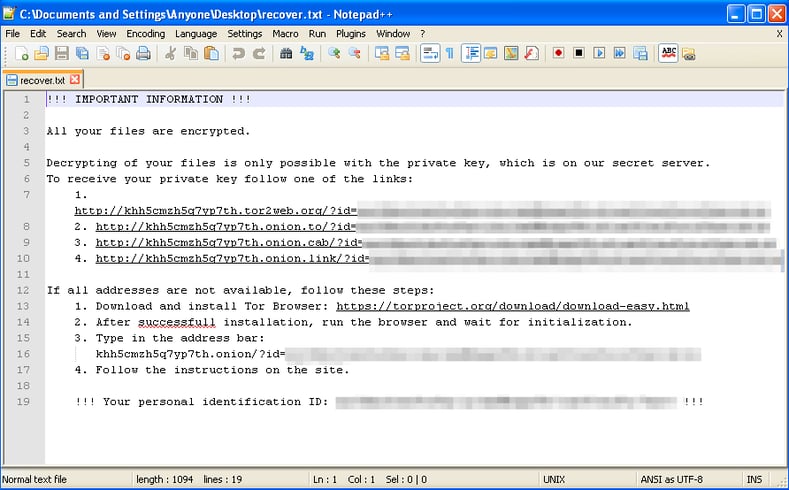This screenshot has width=789, height=490.
Task: Select the recover.txt document tab
Action: (40, 80)
